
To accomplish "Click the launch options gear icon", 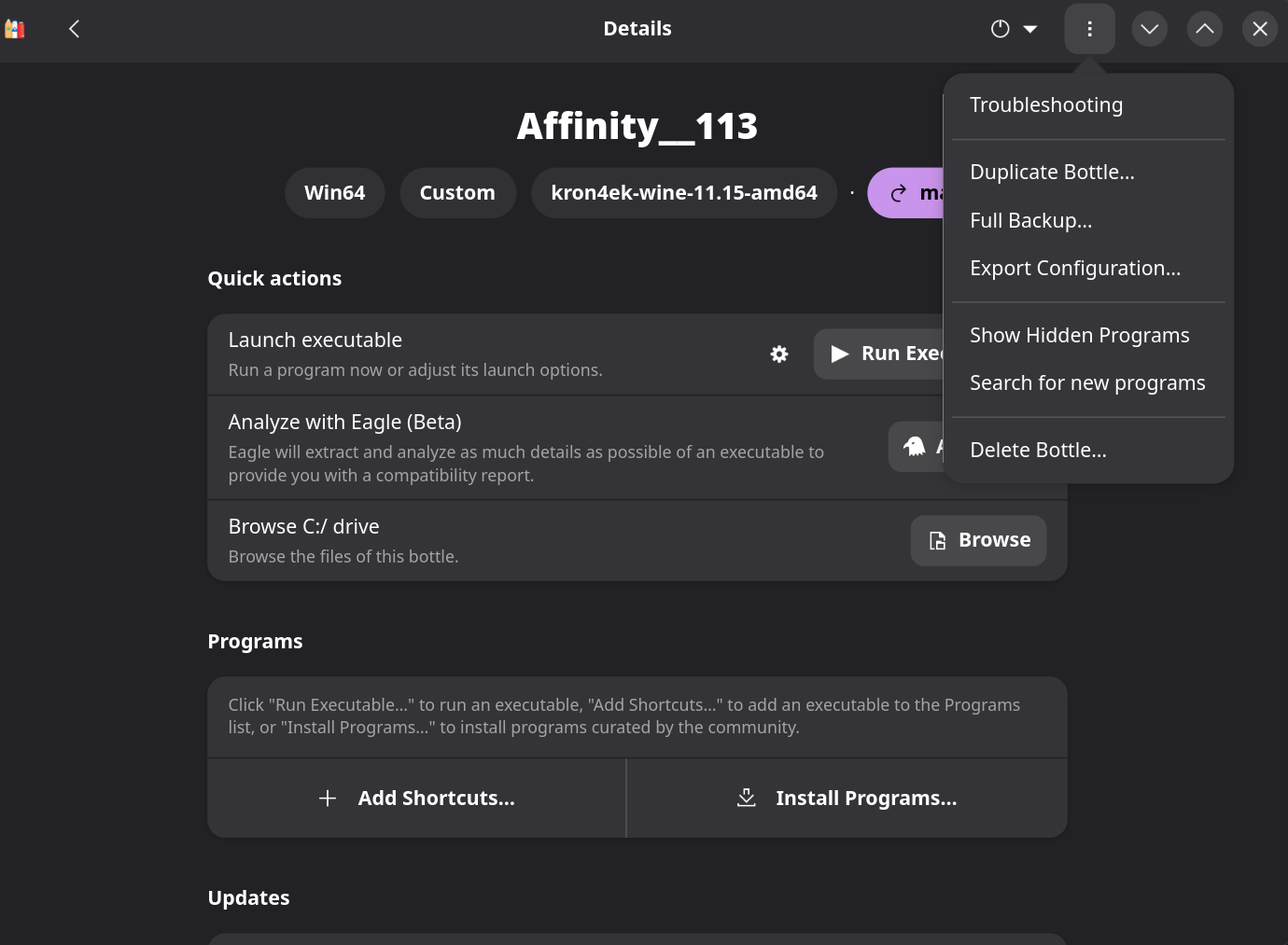I will coord(779,354).
